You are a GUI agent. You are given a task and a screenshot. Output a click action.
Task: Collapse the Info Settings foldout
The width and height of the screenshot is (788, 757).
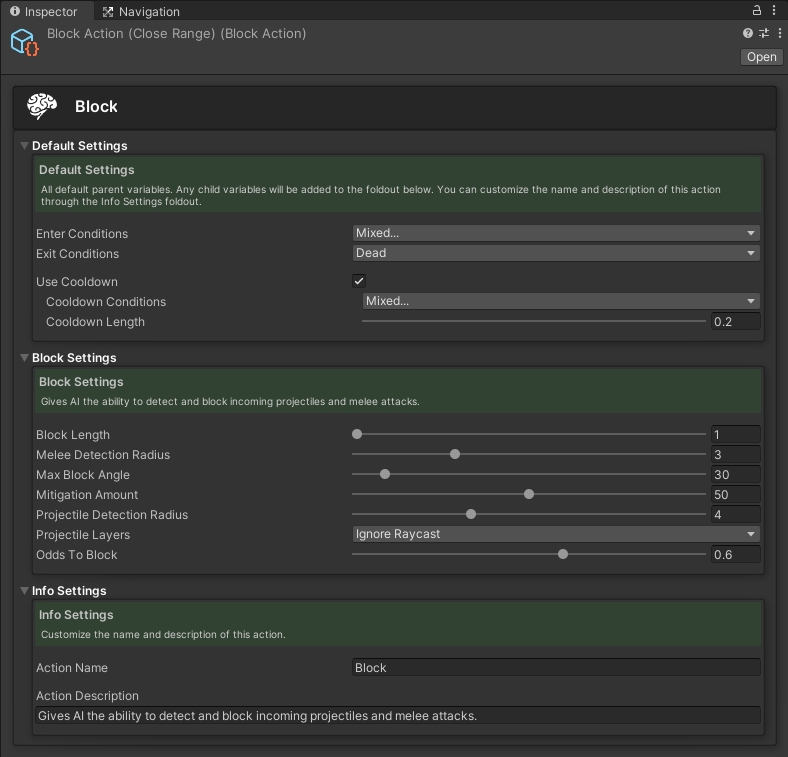(25, 591)
